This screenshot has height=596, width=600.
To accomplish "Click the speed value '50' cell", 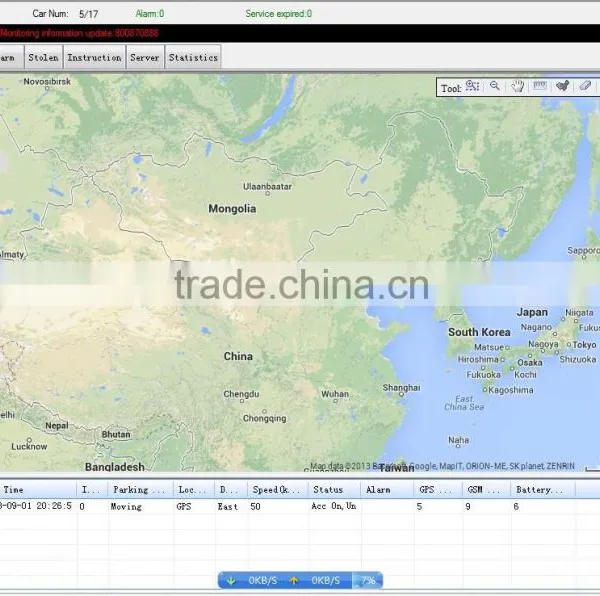I will [x=255, y=506].
